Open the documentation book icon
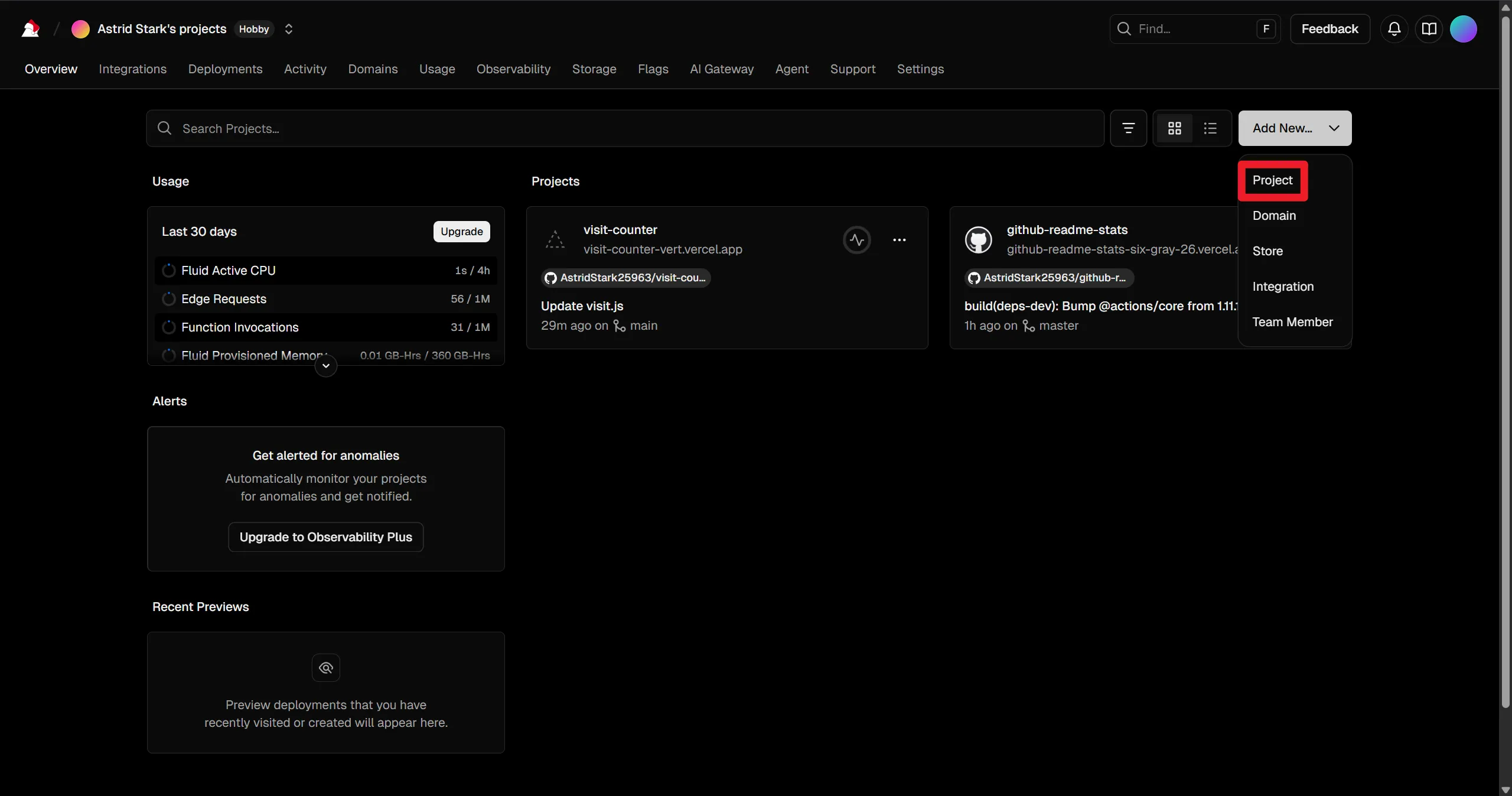 pos(1429,29)
